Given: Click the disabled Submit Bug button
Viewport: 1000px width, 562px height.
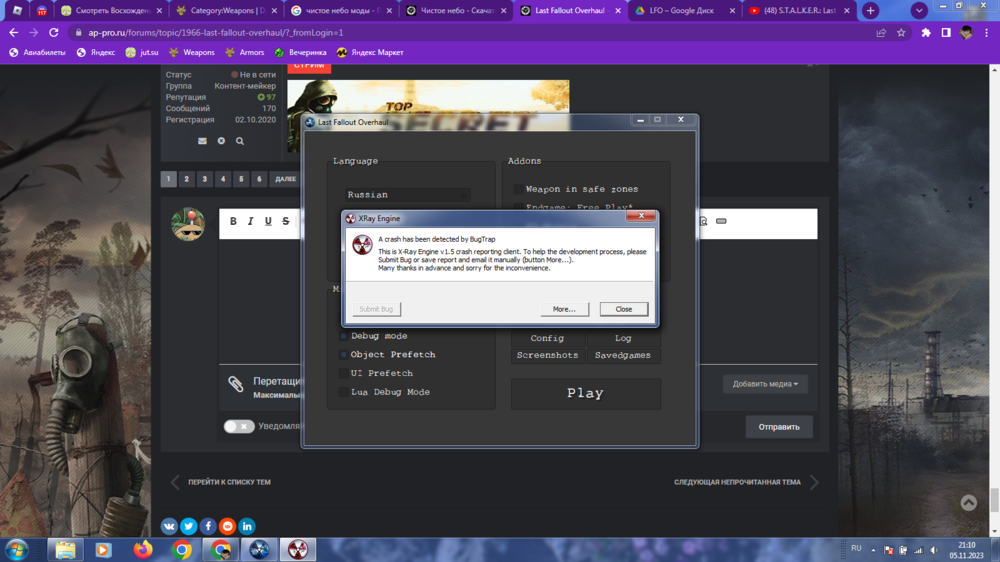Looking at the screenshot, I should click(376, 309).
